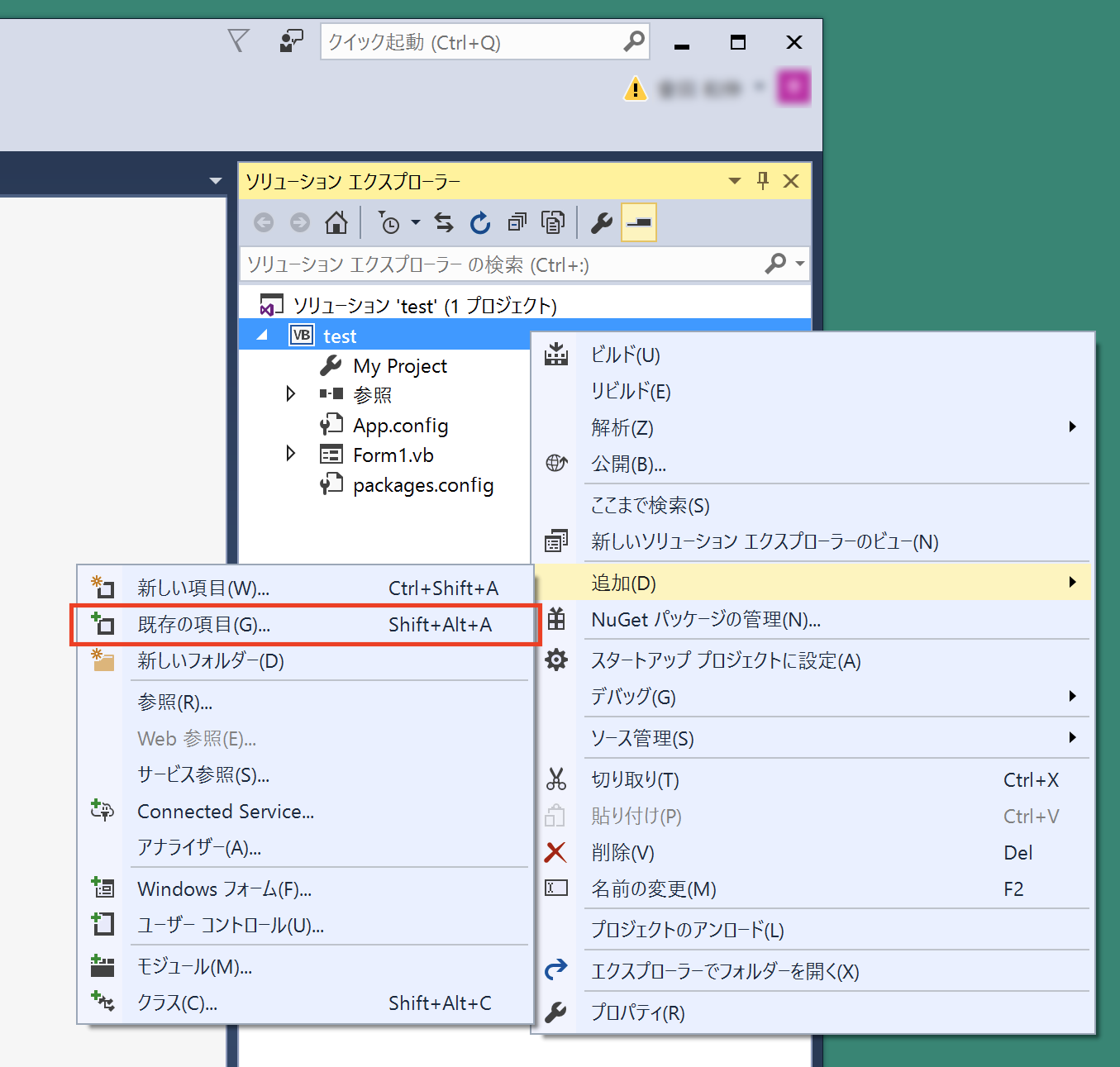Choose 新しいソリューション エクスプローラーのビュー(N)
1120x1067 pixels.
[813, 541]
